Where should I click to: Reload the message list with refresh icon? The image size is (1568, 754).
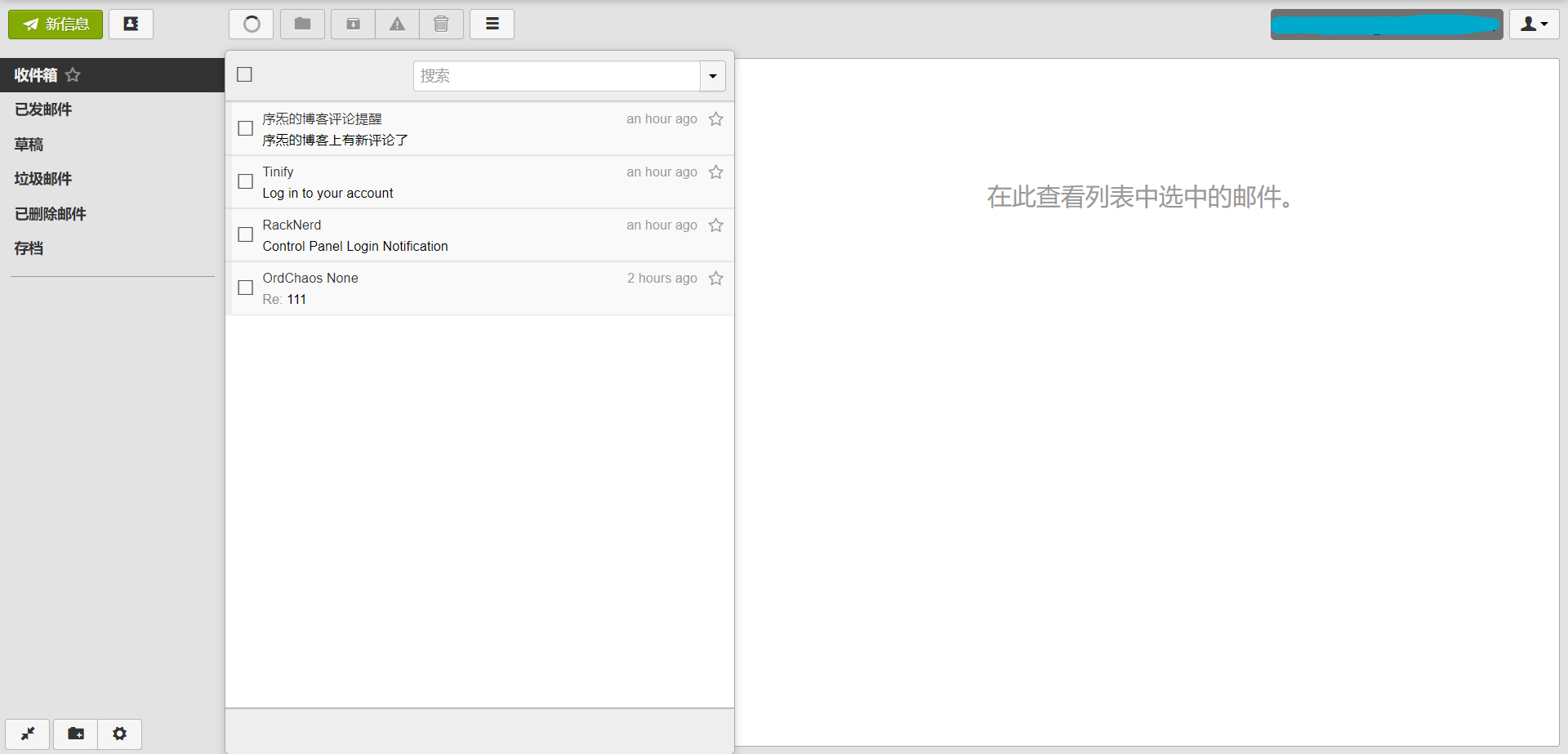click(x=252, y=25)
